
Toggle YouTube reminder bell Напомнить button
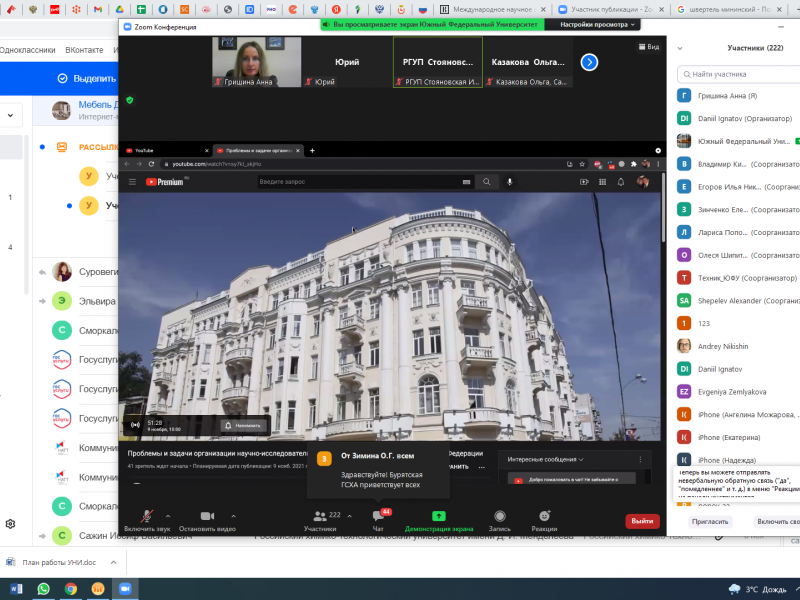click(x=246, y=425)
